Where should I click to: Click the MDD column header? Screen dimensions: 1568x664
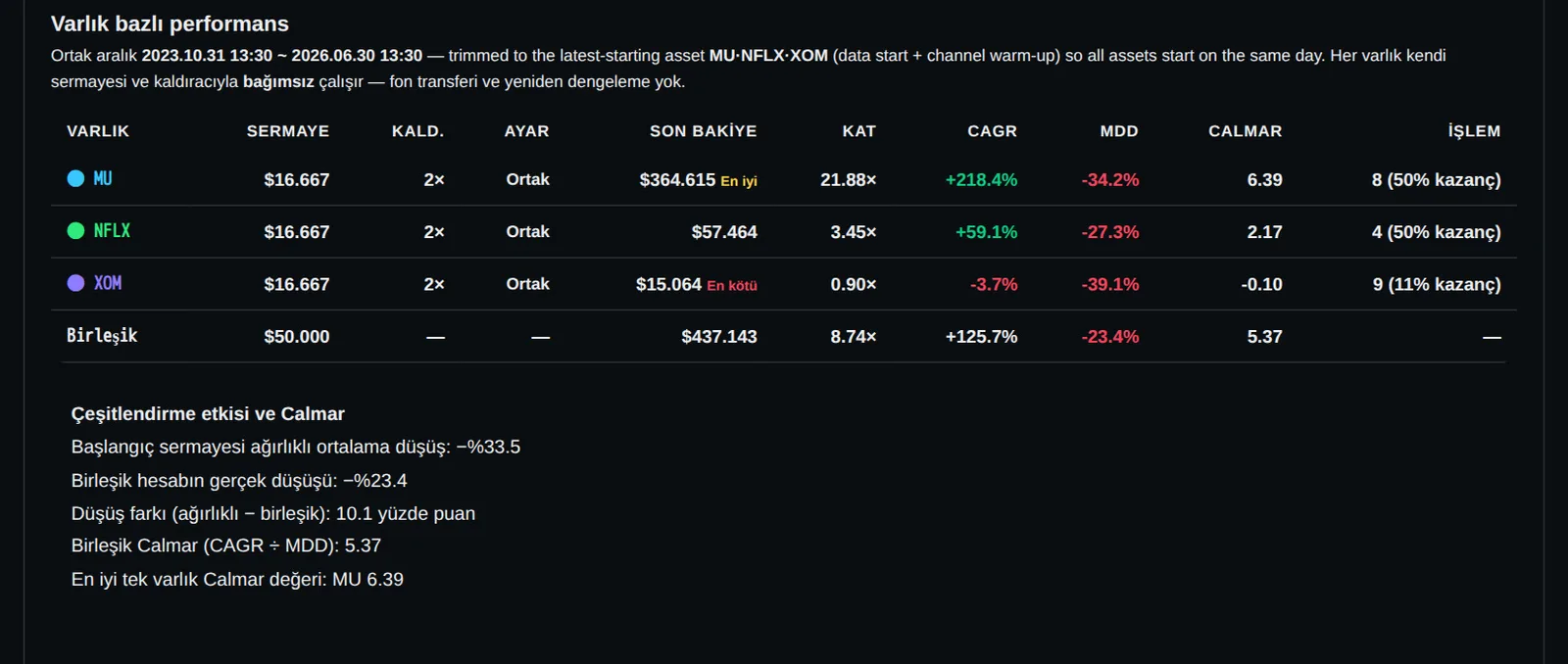(x=1119, y=131)
